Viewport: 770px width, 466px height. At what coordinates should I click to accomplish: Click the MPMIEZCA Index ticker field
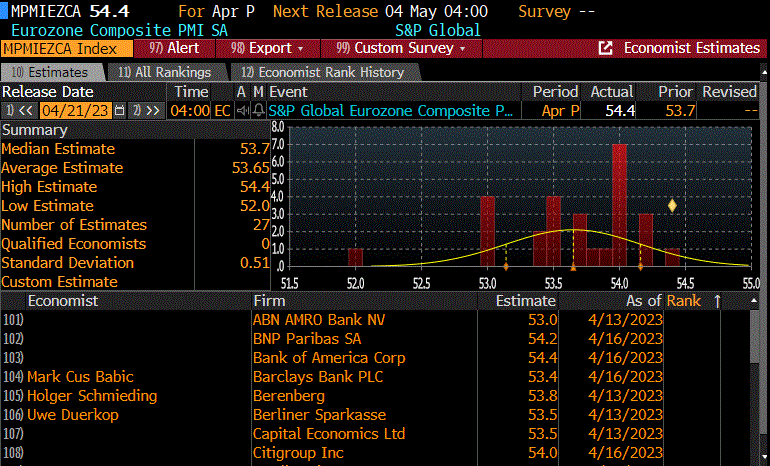pos(67,49)
